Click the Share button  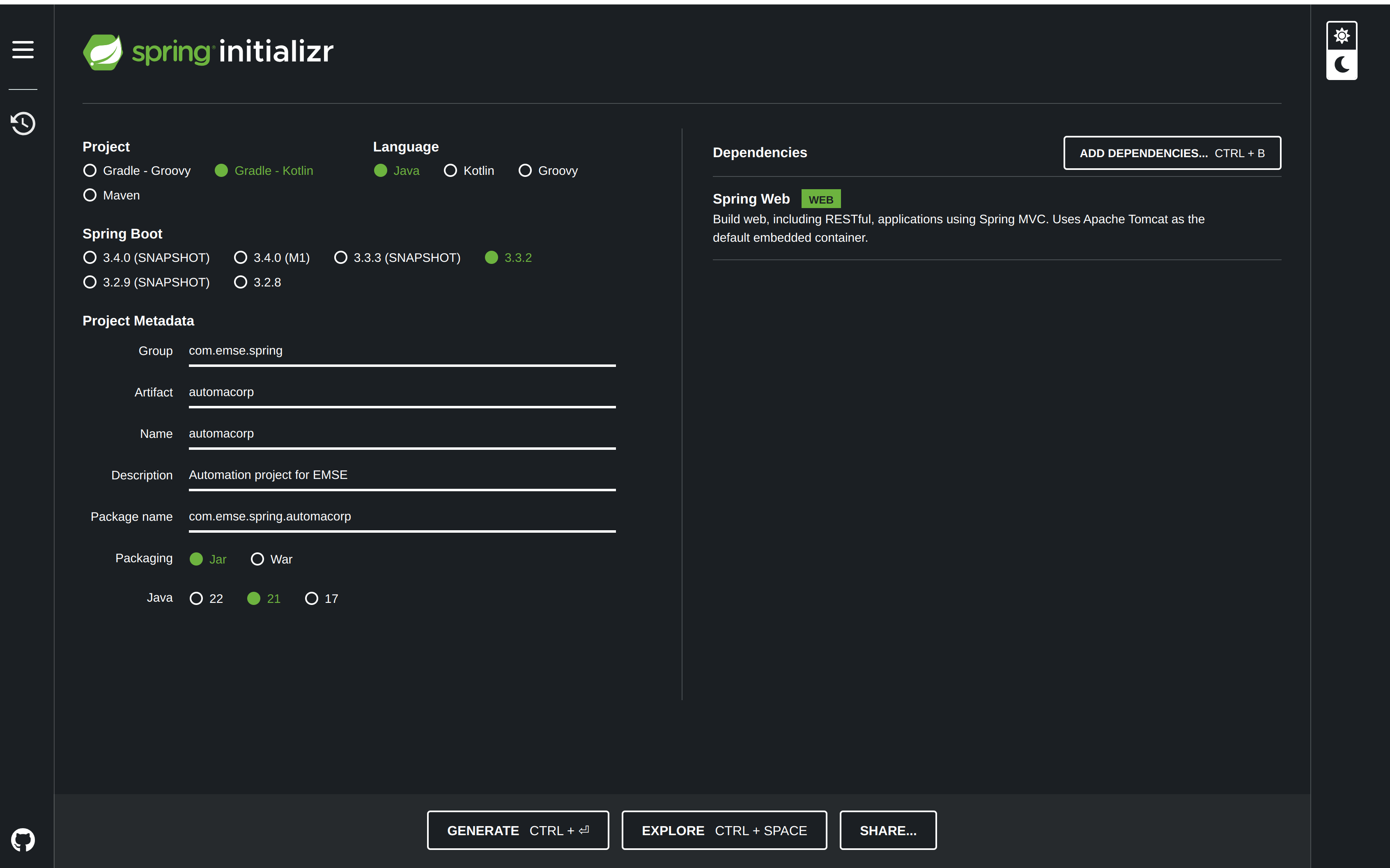888,830
